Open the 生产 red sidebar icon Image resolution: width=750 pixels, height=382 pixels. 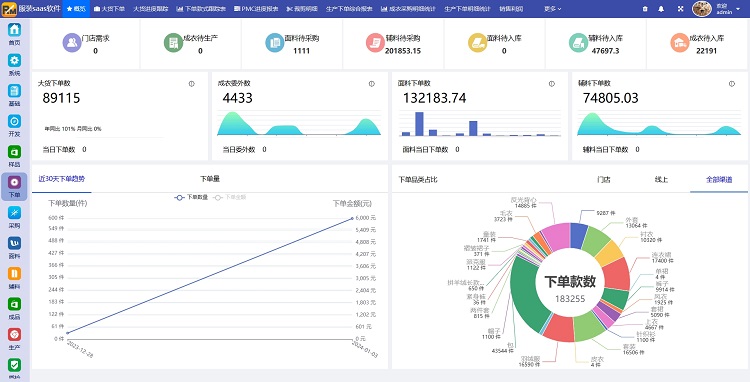[x=14, y=335]
